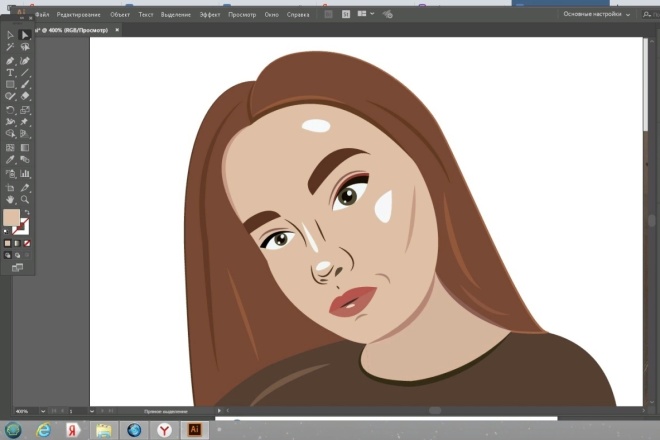Viewport: 660px width, 440px height.
Task: Set paint mode to None
Action: (27, 243)
